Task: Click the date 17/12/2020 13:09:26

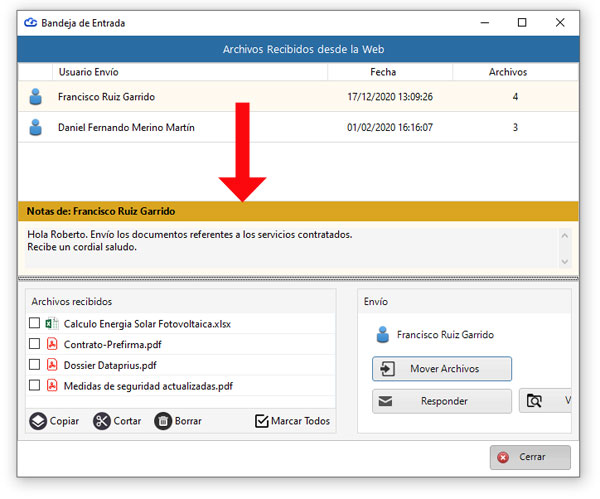Action: click(x=390, y=97)
